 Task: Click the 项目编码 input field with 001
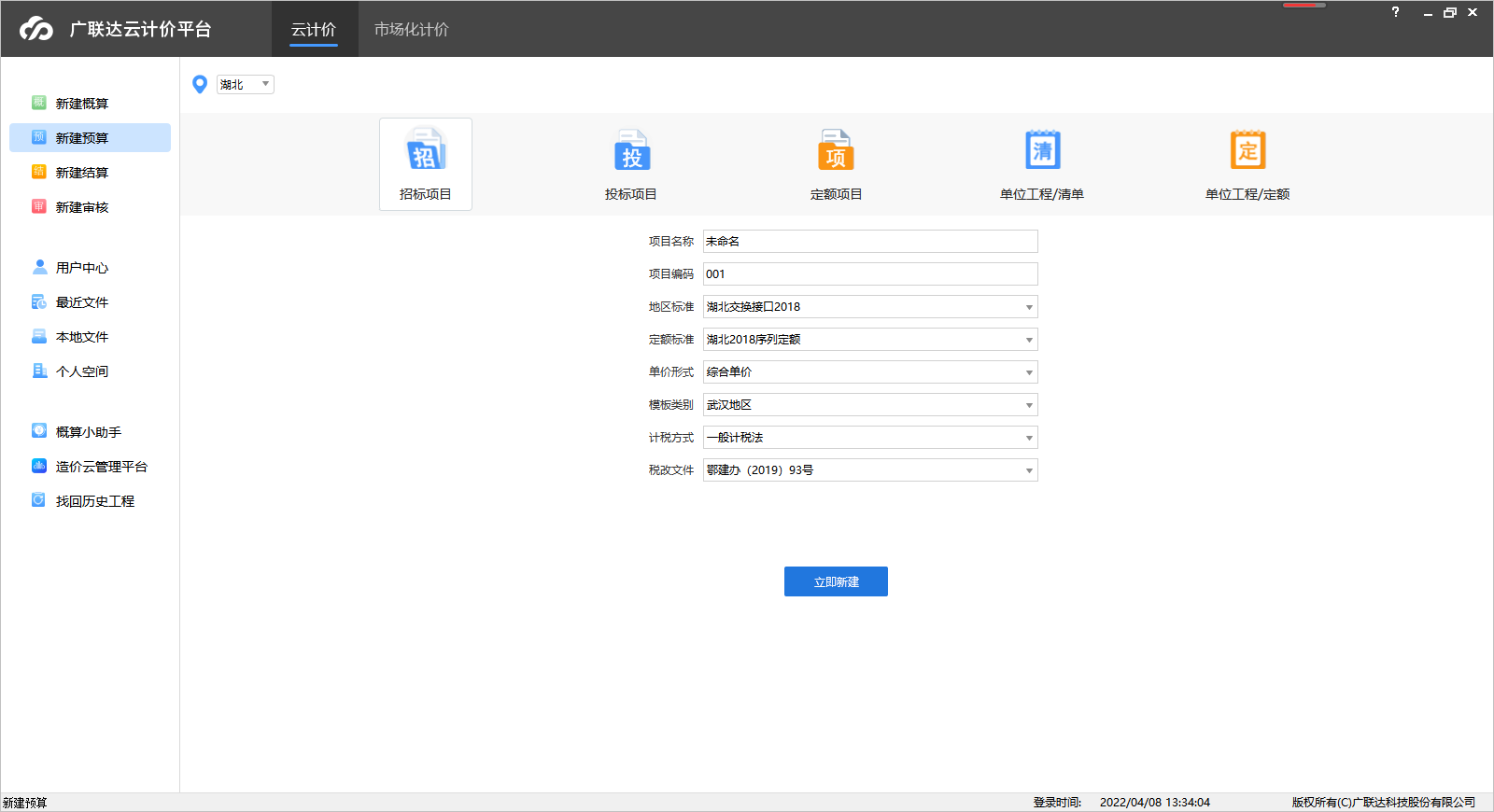(870, 274)
